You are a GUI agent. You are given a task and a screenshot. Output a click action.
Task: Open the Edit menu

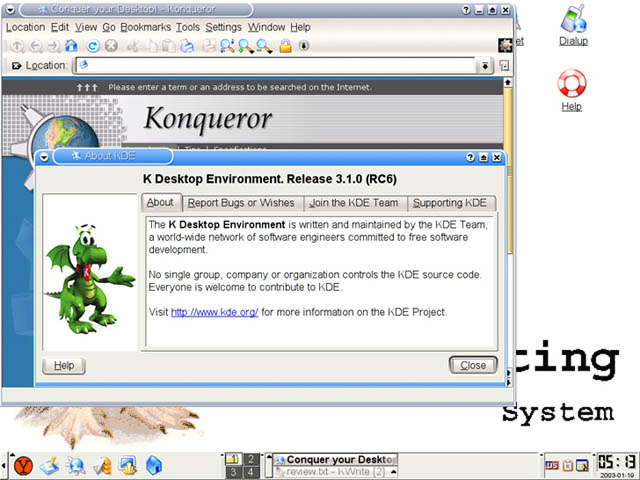pos(60,27)
